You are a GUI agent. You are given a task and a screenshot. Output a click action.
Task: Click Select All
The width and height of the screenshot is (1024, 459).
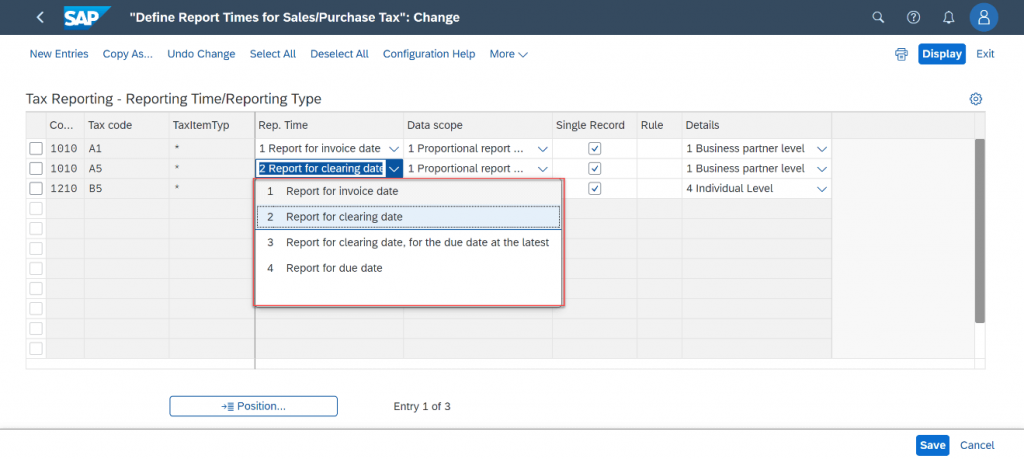click(272, 54)
